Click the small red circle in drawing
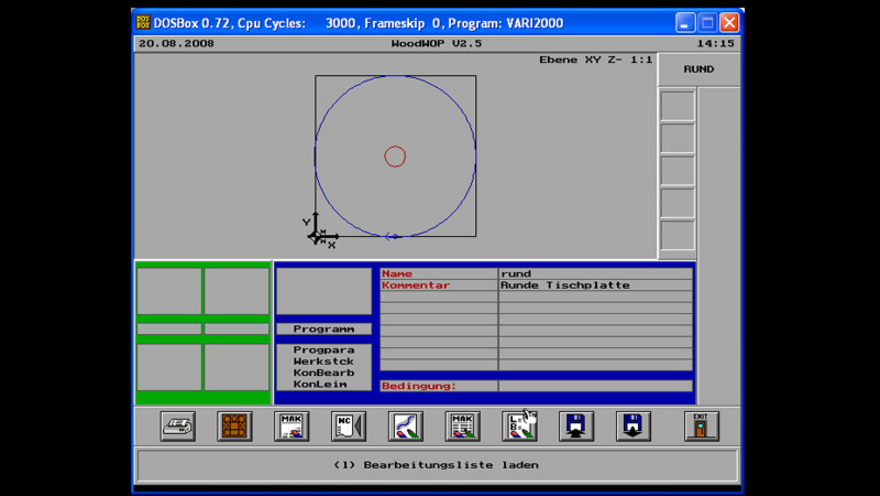Image resolution: width=880 pixels, height=496 pixels. click(395, 157)
